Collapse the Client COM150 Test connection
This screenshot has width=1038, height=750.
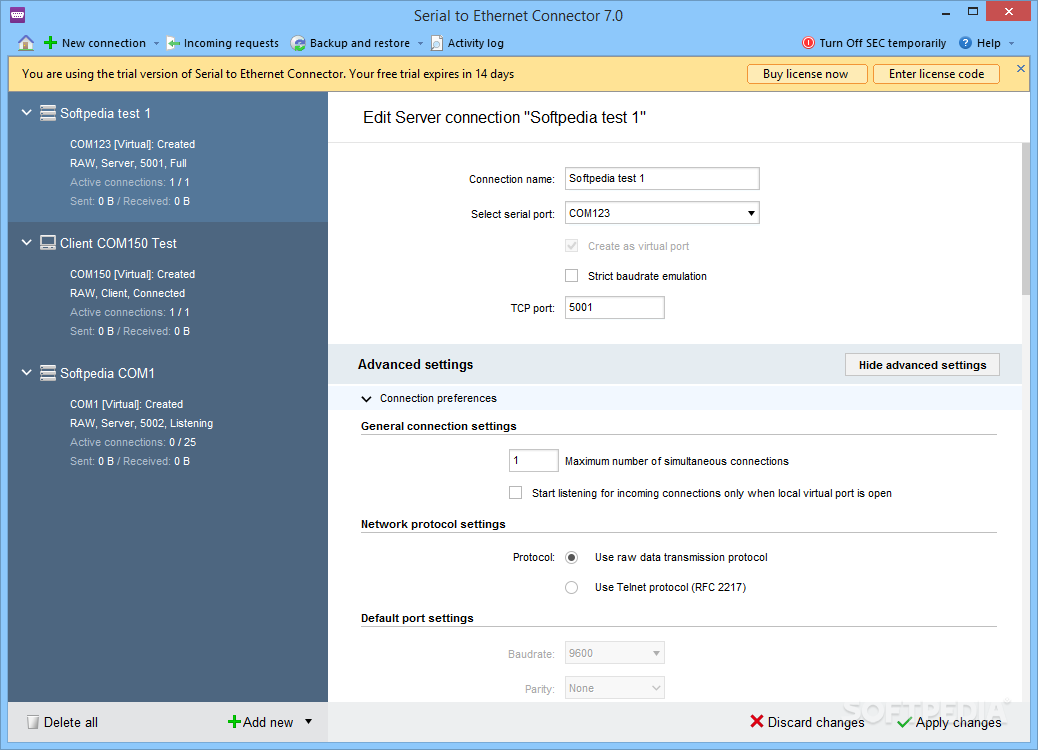[x=26, y=243]
